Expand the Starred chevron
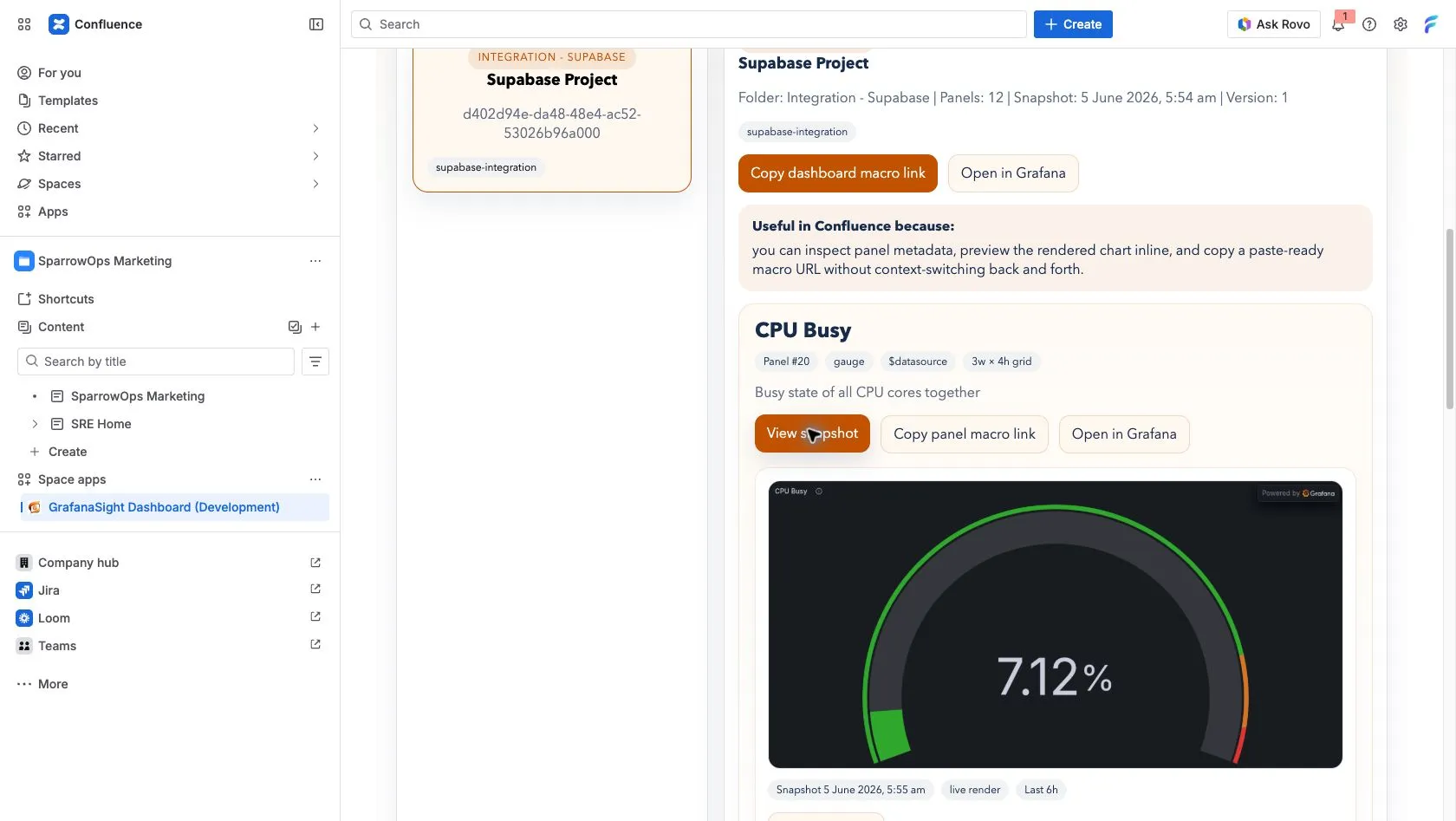Screen dimensions: 1456x821 [x=315, y=156]
